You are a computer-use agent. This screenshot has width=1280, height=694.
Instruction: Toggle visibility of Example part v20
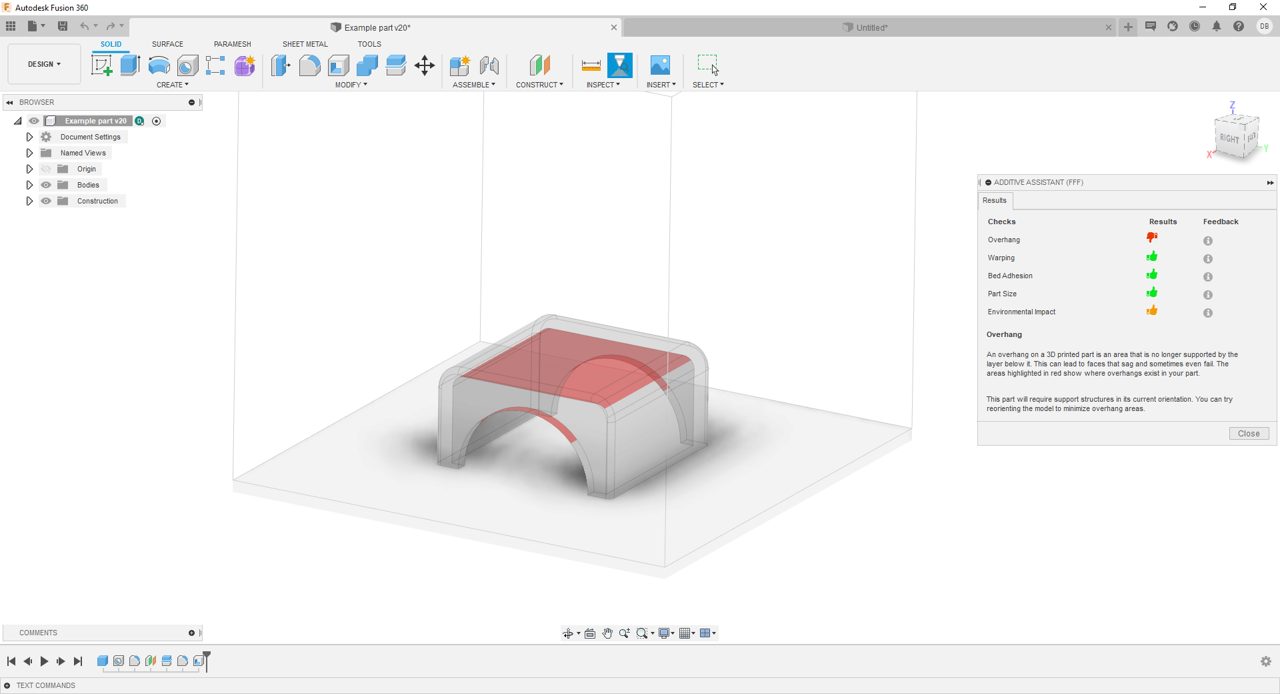(x=34, y=121)
